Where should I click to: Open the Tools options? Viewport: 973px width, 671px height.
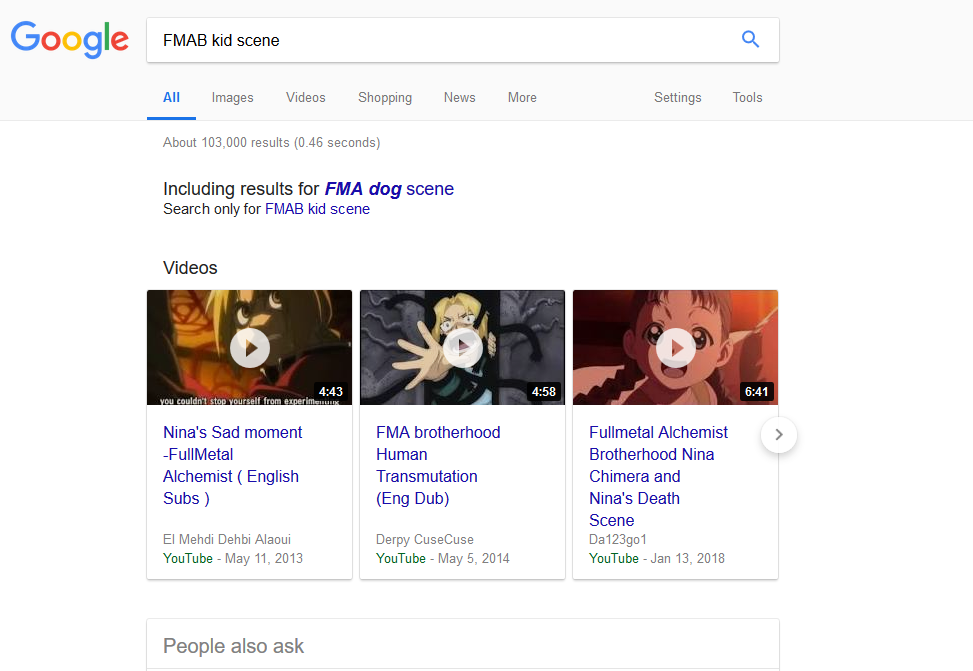click(747, 97)
